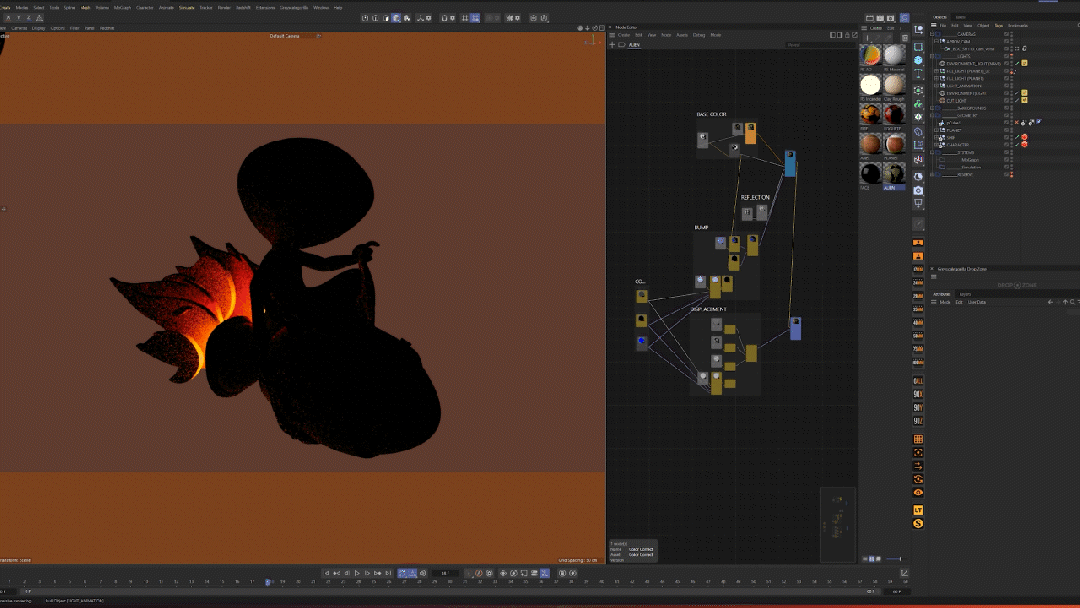Click the red Redshift tag on SHIP
Image resolution: width=1080 pixels, height=608 pixels.
pos(1024,138)
